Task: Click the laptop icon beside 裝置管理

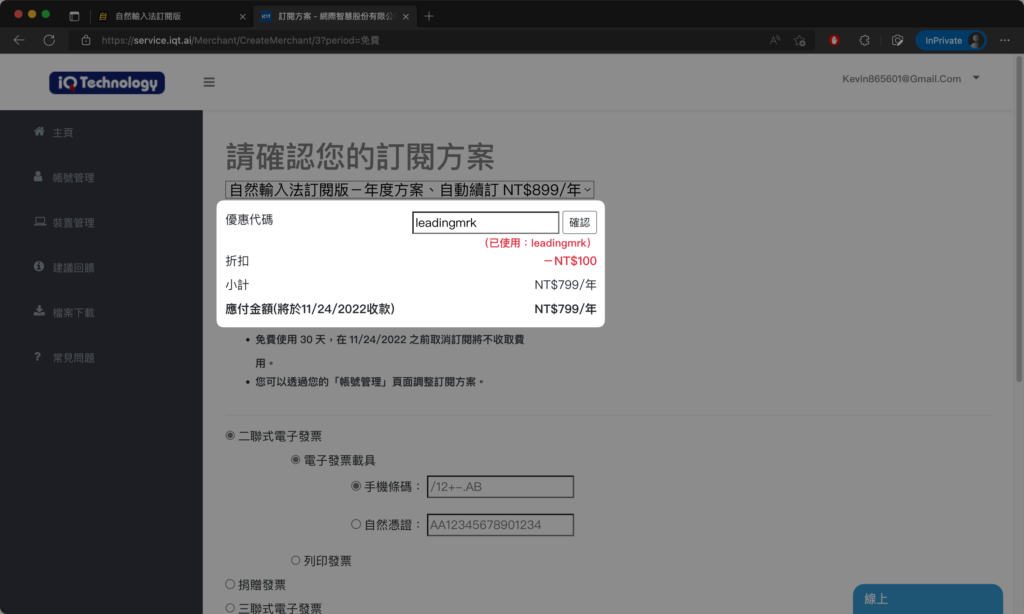Action: click(40, 221)
